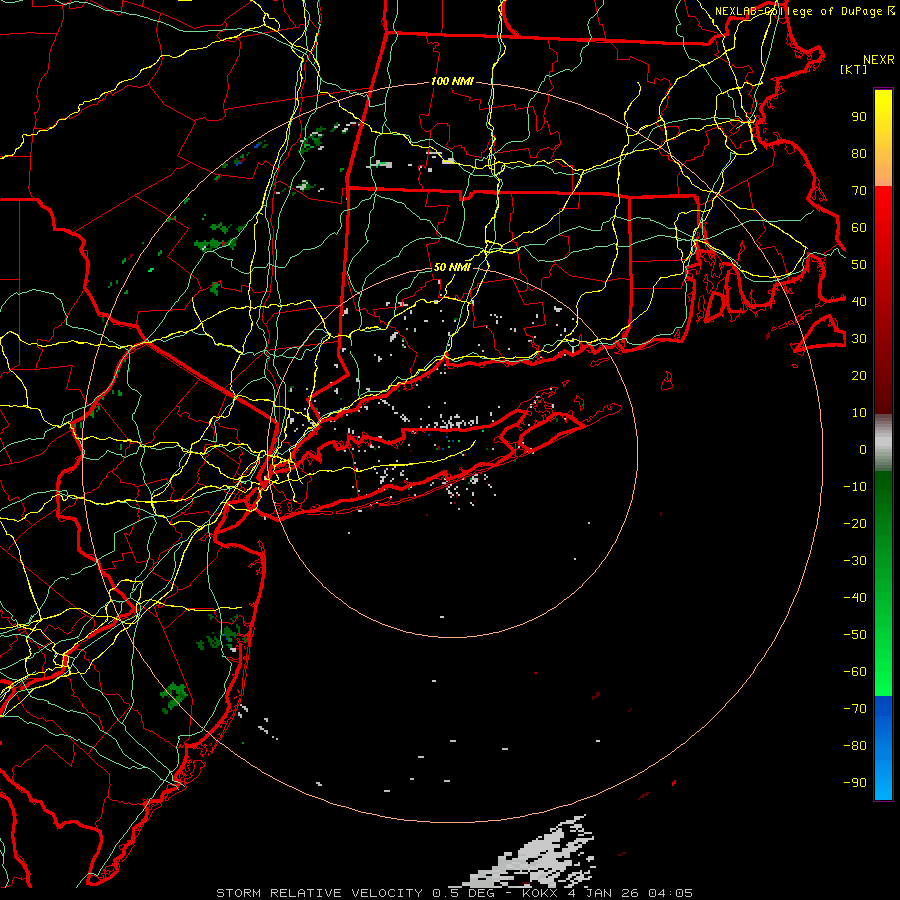Viewport: 900px width, 900px height.
Task: Click the "-80" tick label on the scale
Action: tap(855, 746)
